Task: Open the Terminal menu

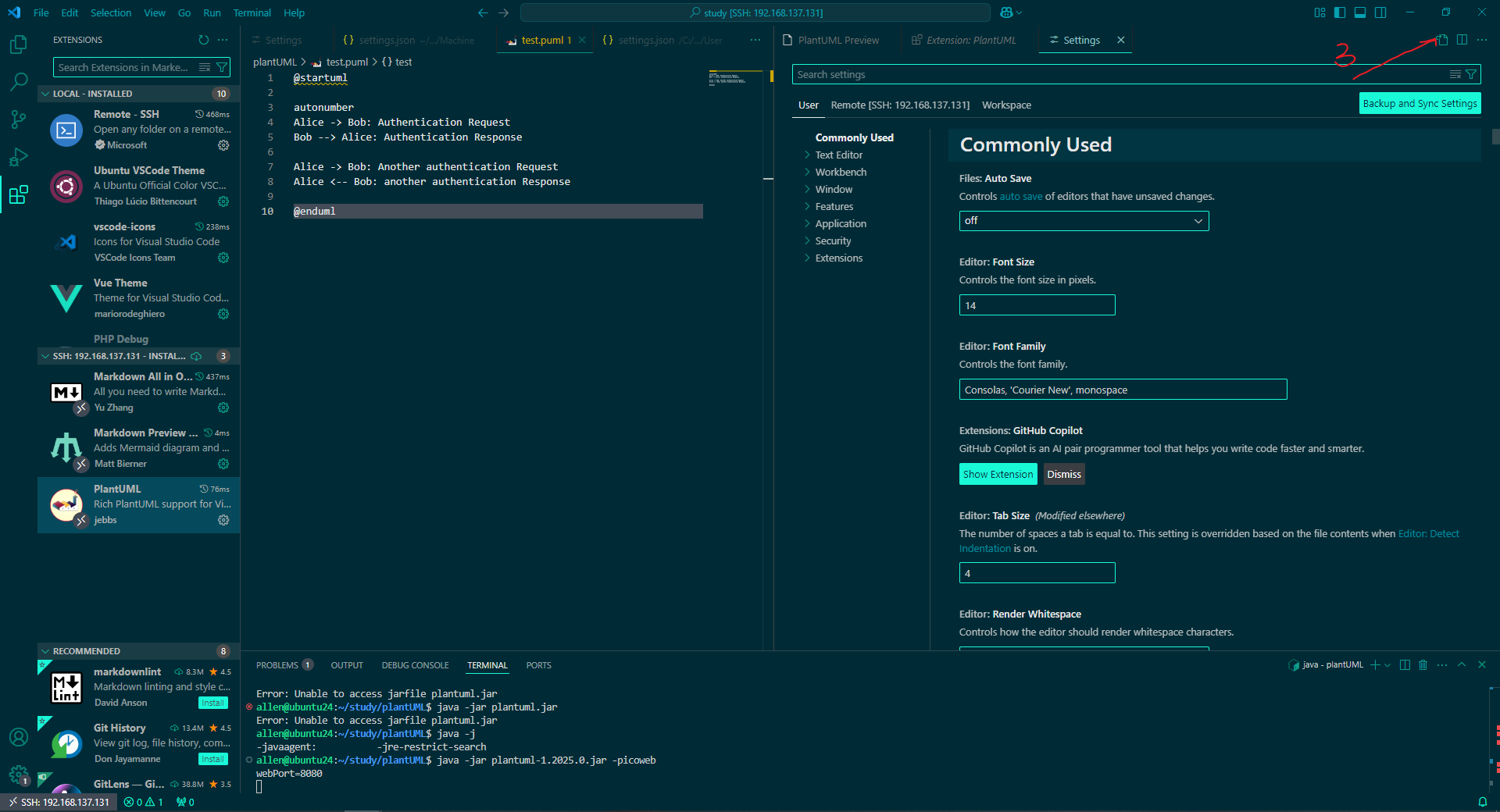Action: pos(252,12)
